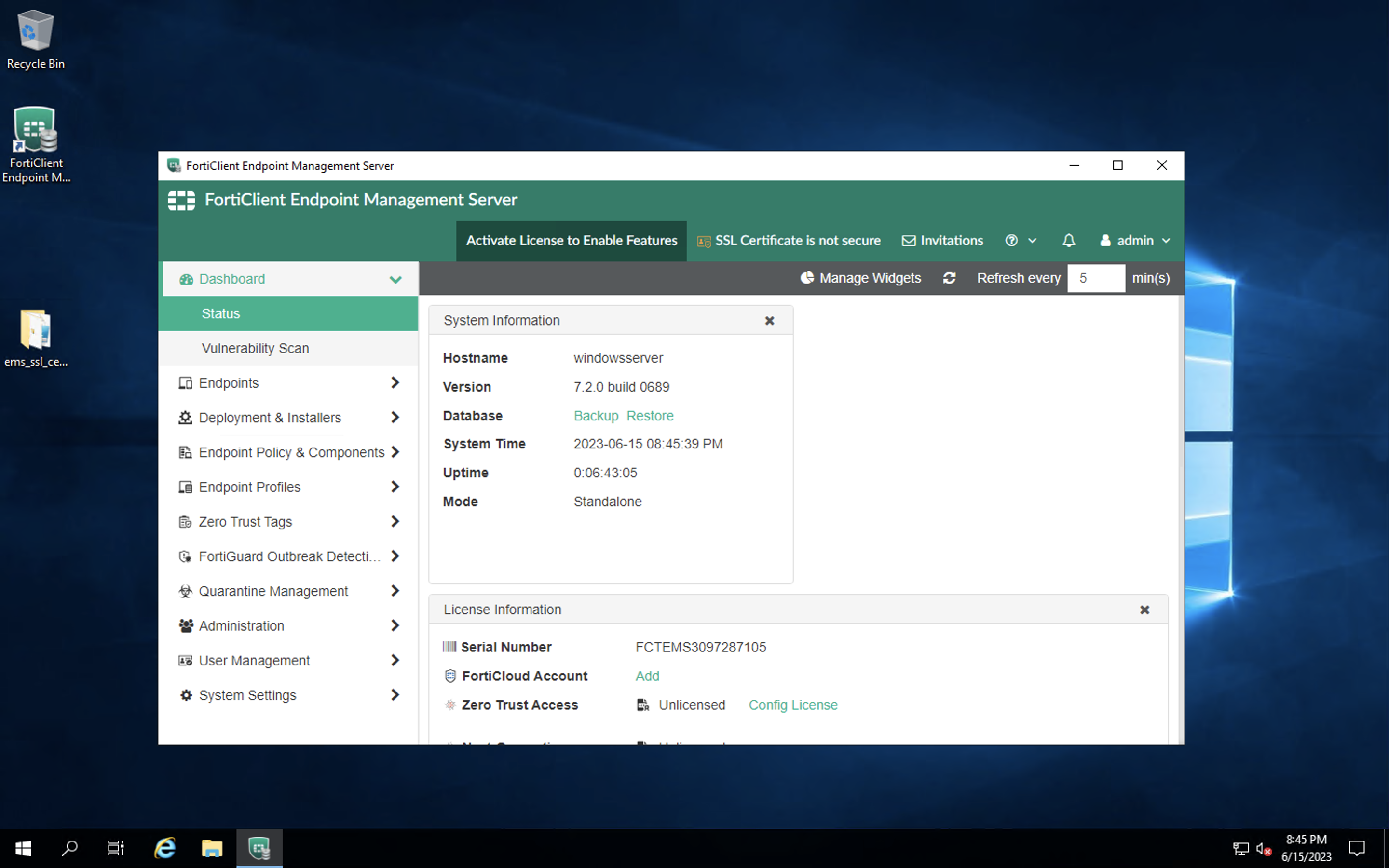The height and width of the screenshot is (868, 1389).
Task: Click the Zero Trust Tags sidebar icon
Action: pyautogui.click(x=185, y=522)
